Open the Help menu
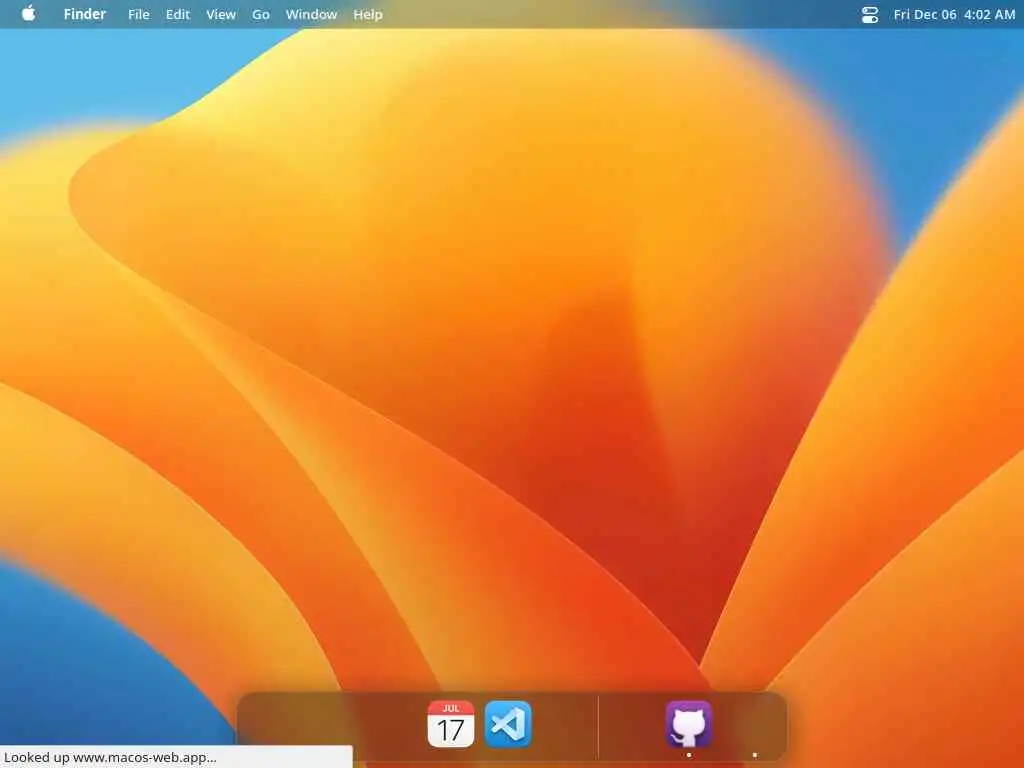The width and height of the screenshot is (1024, 768). coord(368,14)
